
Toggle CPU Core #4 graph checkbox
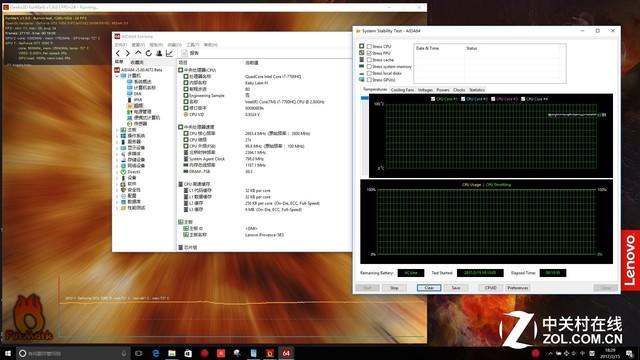[523, 99]
